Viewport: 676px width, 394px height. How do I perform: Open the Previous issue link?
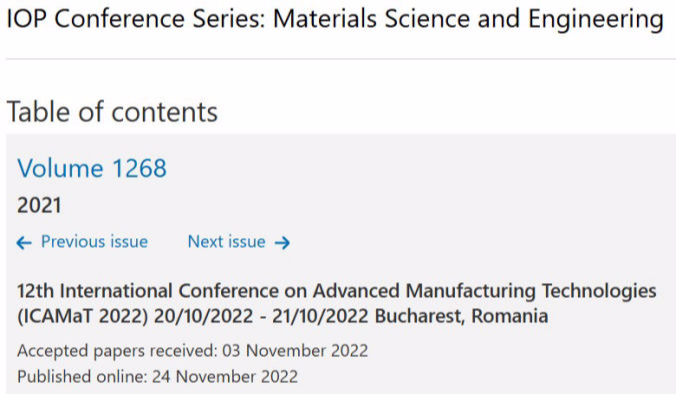(x=94, y=241)
